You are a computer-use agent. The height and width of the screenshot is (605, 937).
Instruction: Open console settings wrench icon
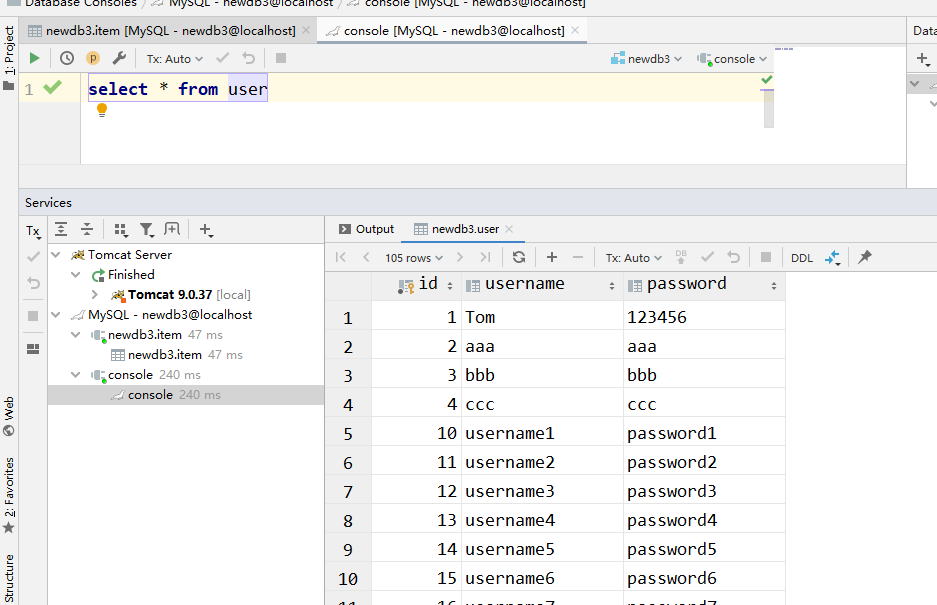(x=119, y=58)
